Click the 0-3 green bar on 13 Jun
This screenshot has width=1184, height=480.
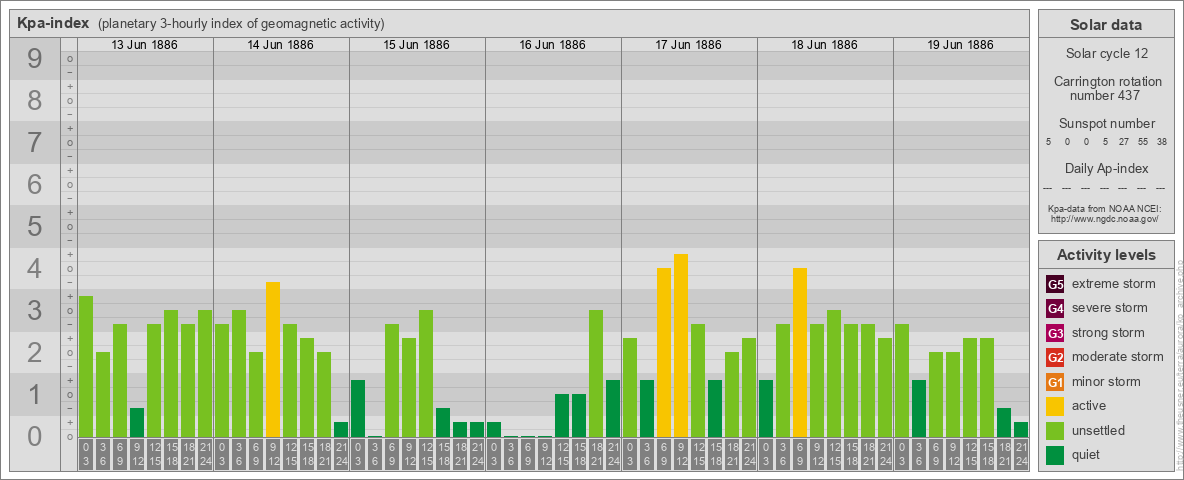point(86,367)
